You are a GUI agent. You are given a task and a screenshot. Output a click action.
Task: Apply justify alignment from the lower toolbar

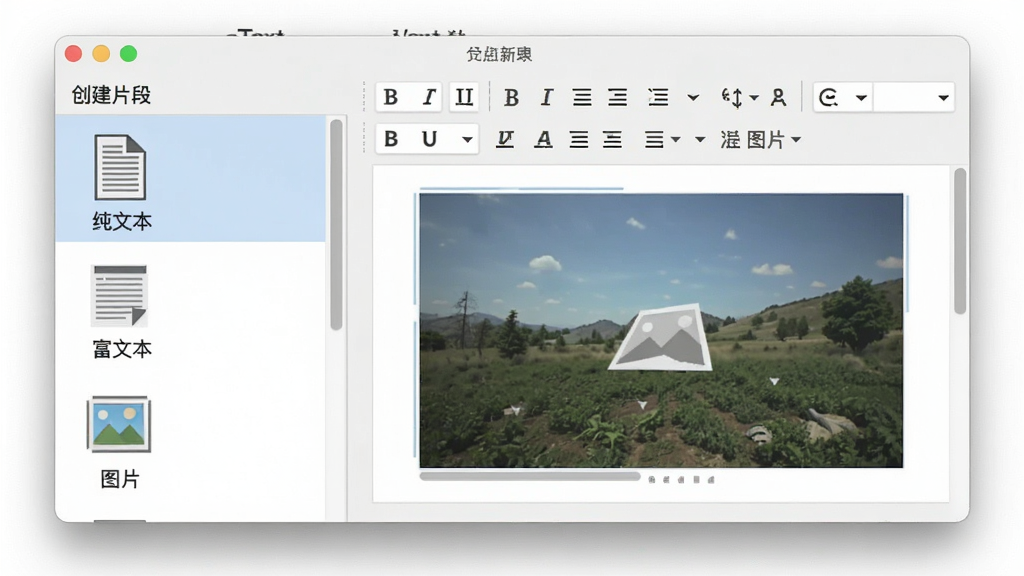click(579, 139)
